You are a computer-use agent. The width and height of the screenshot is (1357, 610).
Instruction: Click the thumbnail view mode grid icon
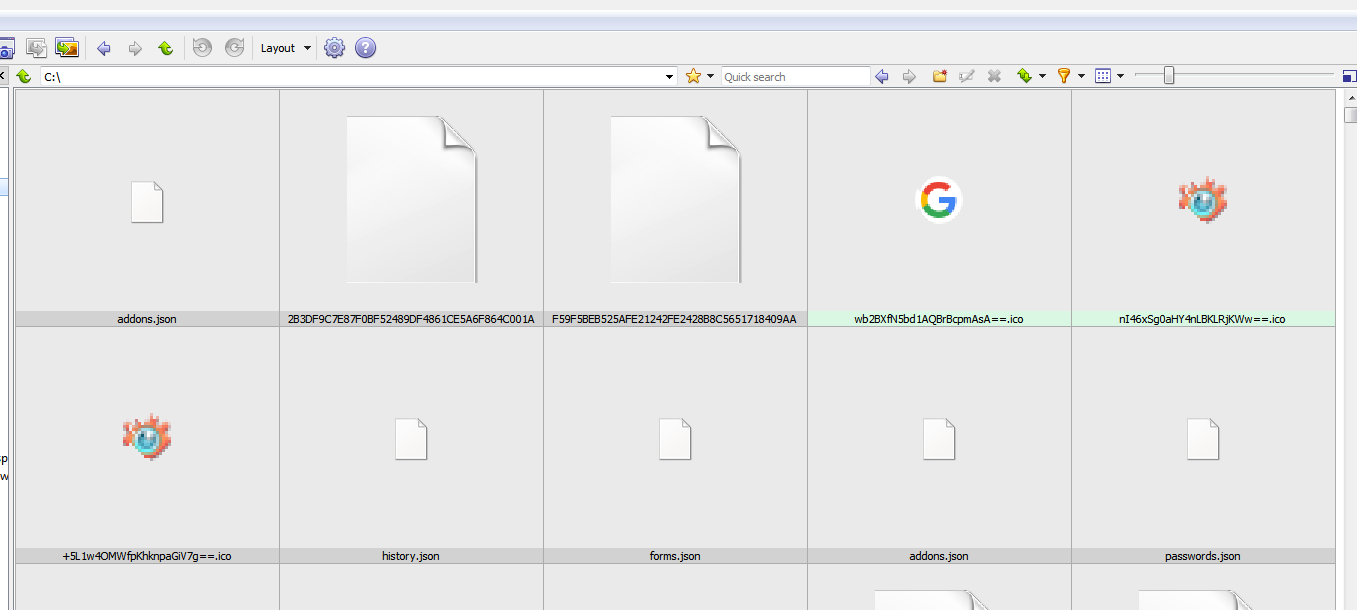coord(1103,76)
